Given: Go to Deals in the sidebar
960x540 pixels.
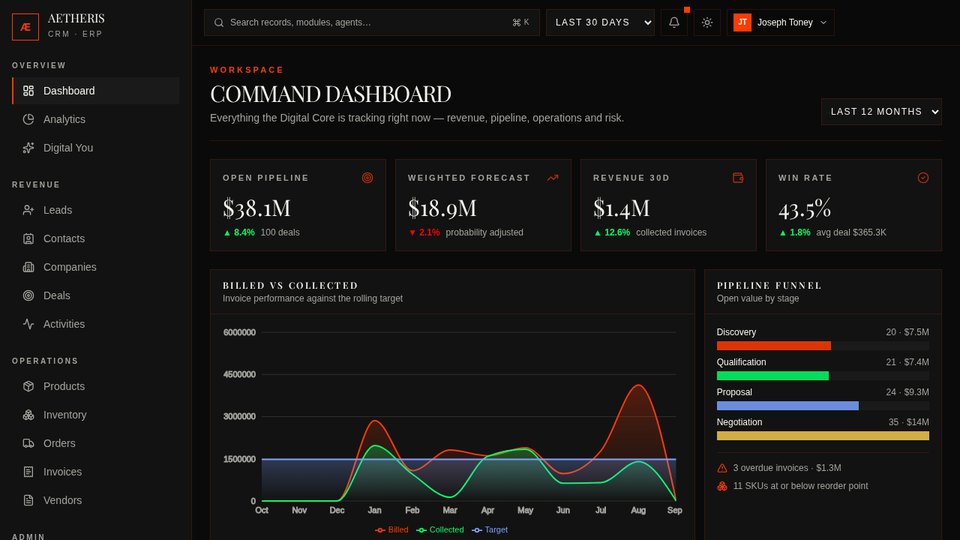Looking at the screenshot, I should (x=96, y=296).
